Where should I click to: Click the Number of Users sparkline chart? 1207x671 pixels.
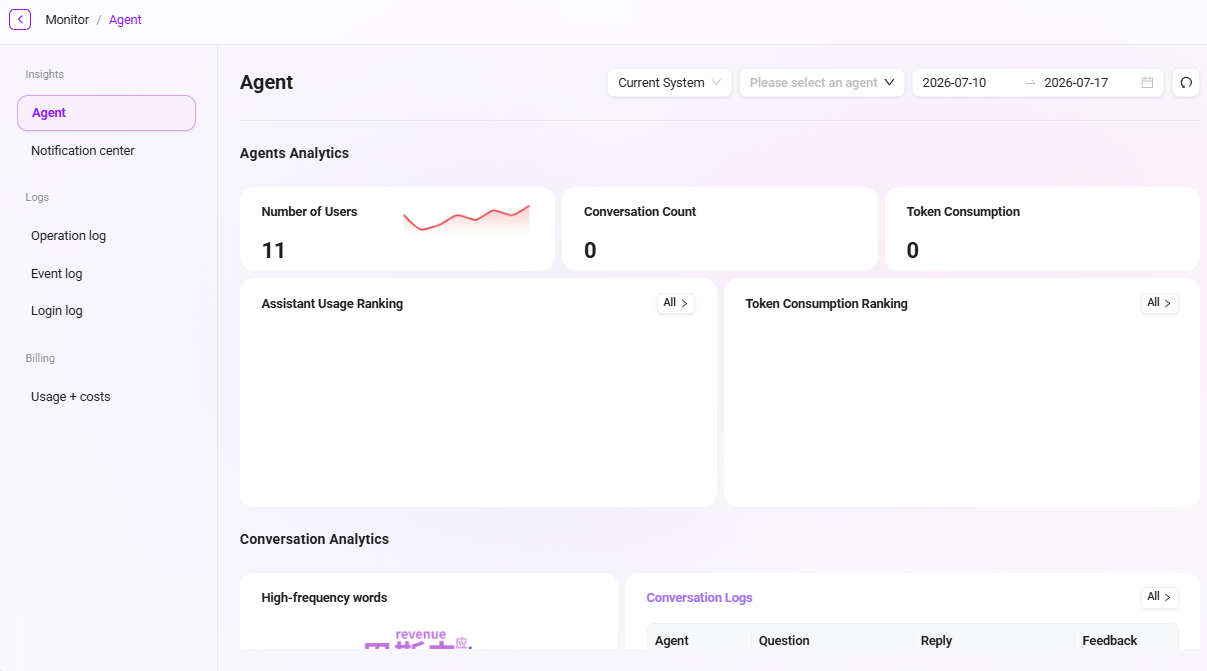(466, 218)
